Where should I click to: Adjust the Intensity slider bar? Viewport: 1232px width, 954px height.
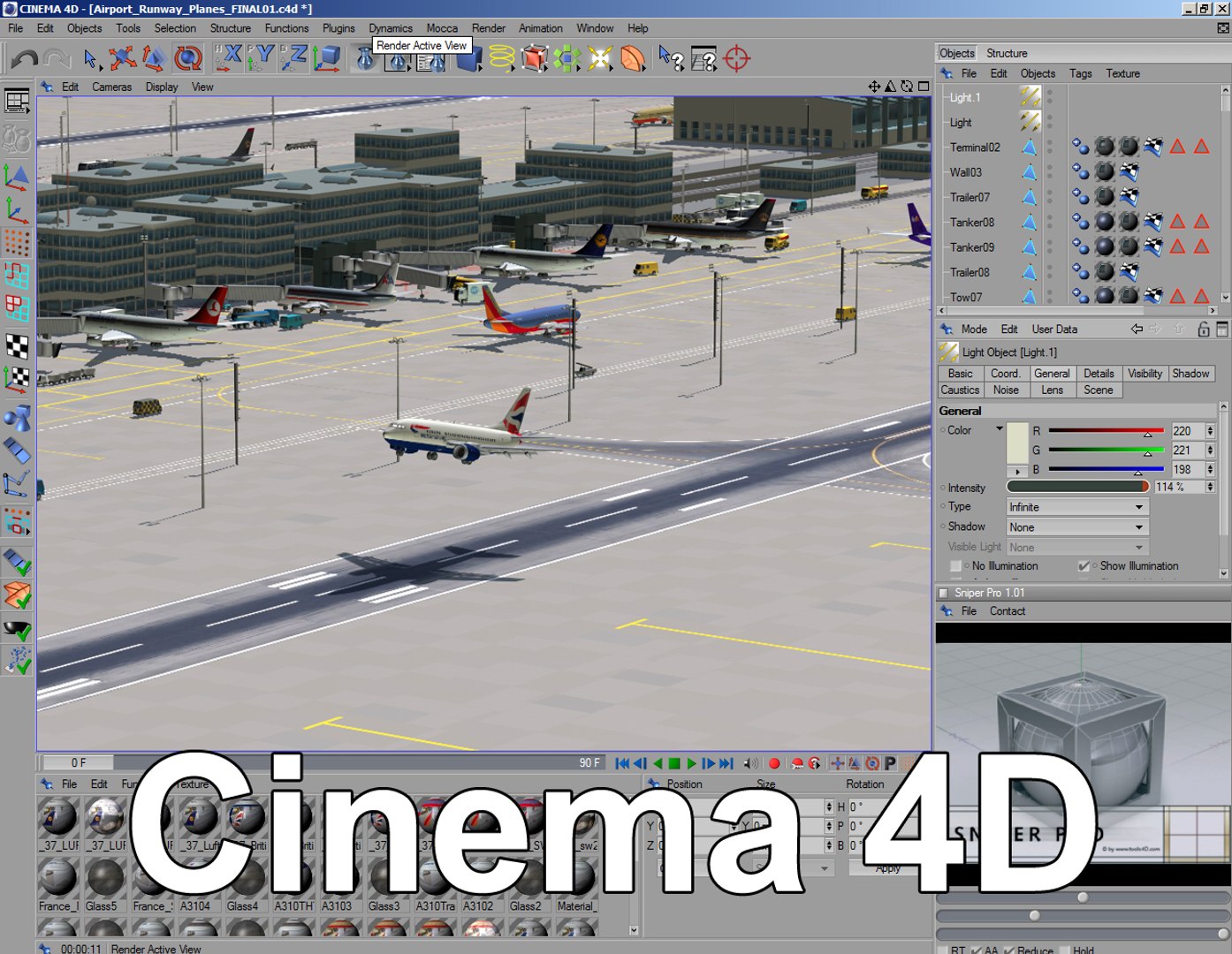point(1077,487)
